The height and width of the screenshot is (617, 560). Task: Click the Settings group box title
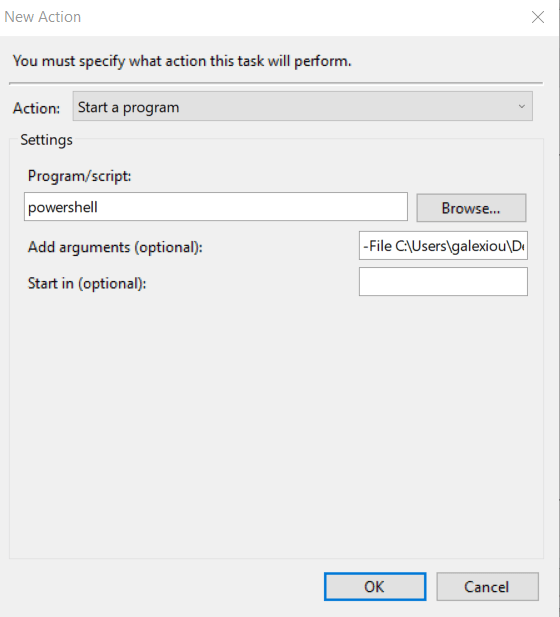pos(46,140)
